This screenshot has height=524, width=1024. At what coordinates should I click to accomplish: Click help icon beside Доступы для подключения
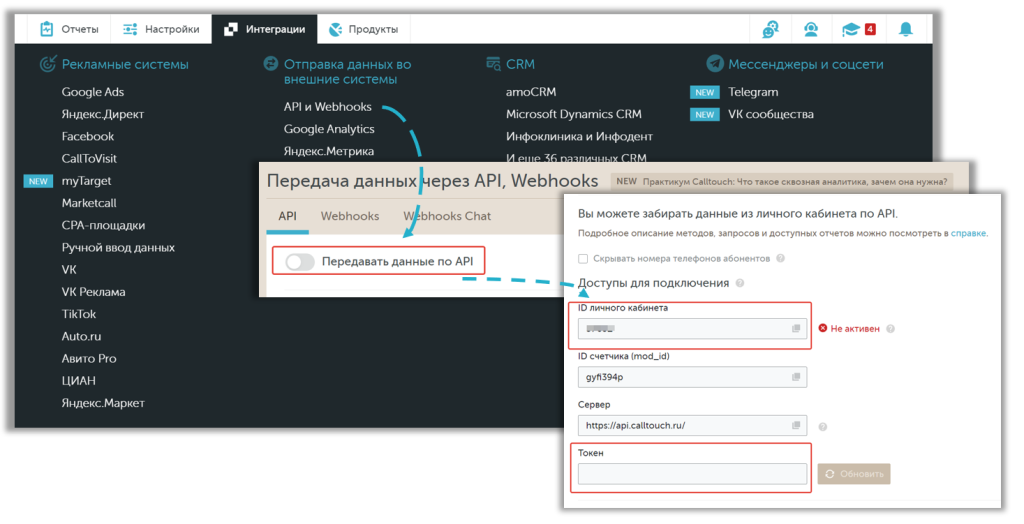pyautogui.click(x=739, y=283)
